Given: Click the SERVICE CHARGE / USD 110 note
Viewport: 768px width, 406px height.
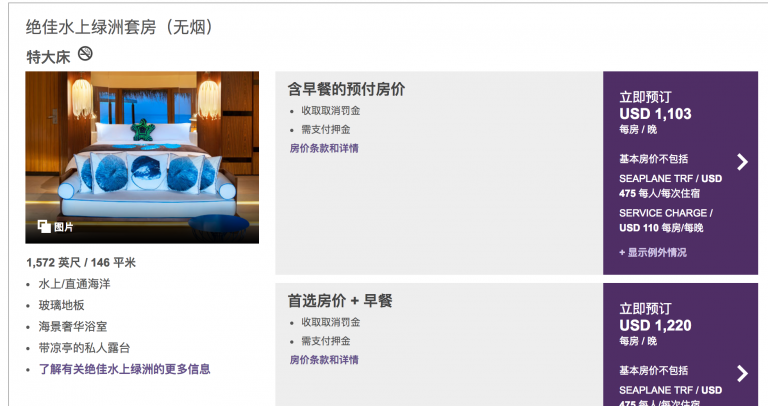Looking at the screenshot, I should (x=666, y=220).
